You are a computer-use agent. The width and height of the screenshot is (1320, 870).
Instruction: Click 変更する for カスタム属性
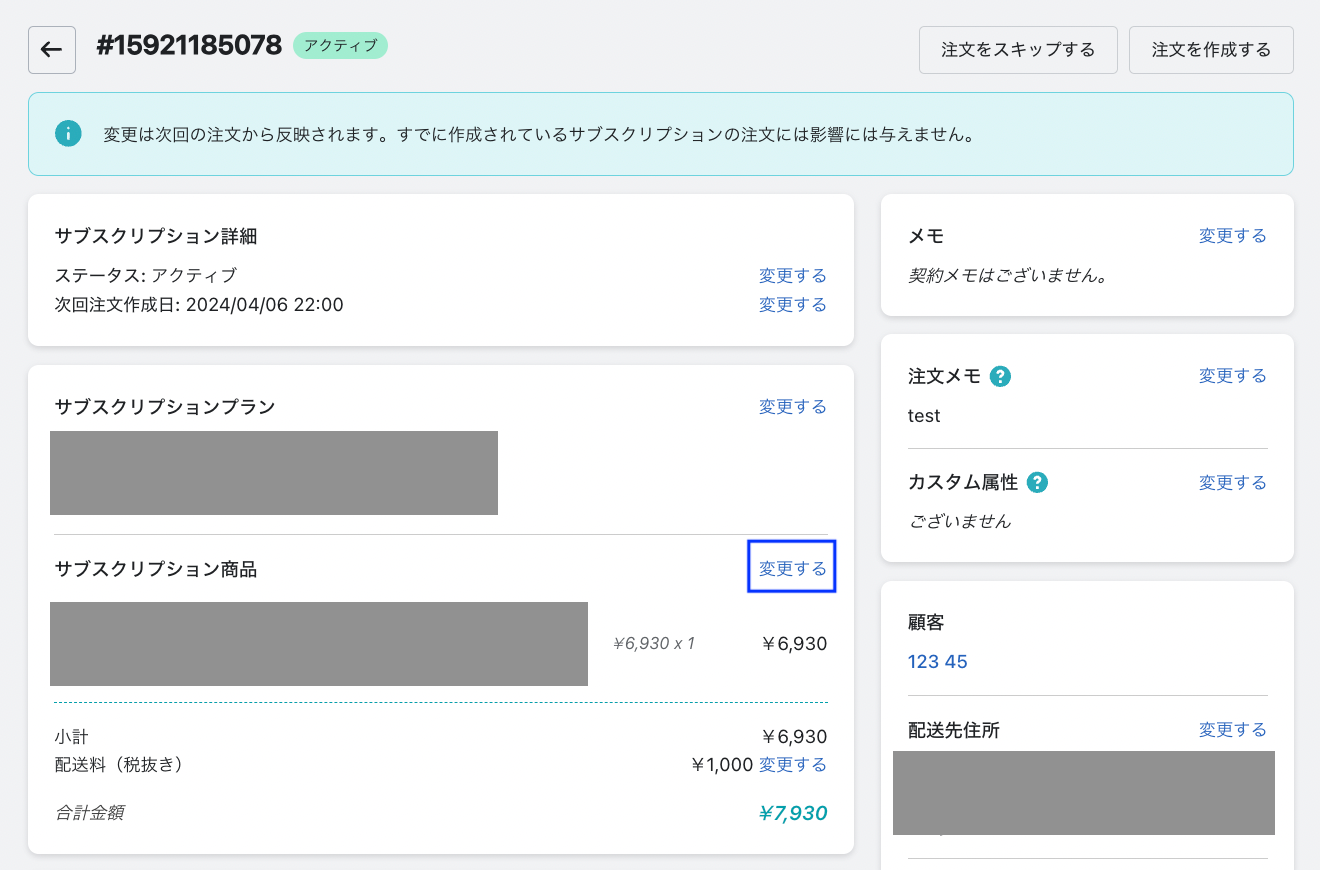pyautogui.click(x=1232, y=483)
